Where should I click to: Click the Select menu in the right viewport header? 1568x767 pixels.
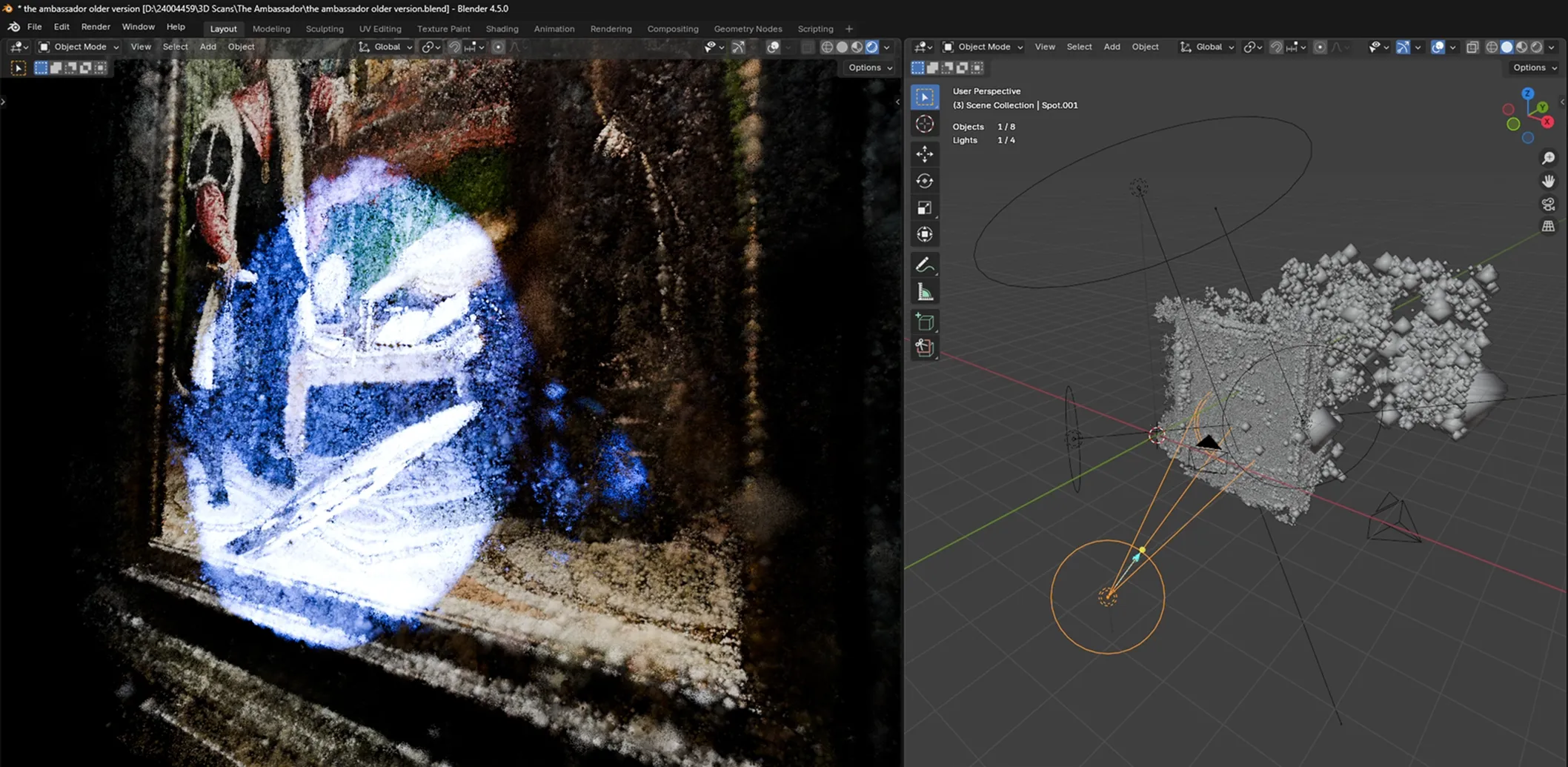coord(1079,47)
